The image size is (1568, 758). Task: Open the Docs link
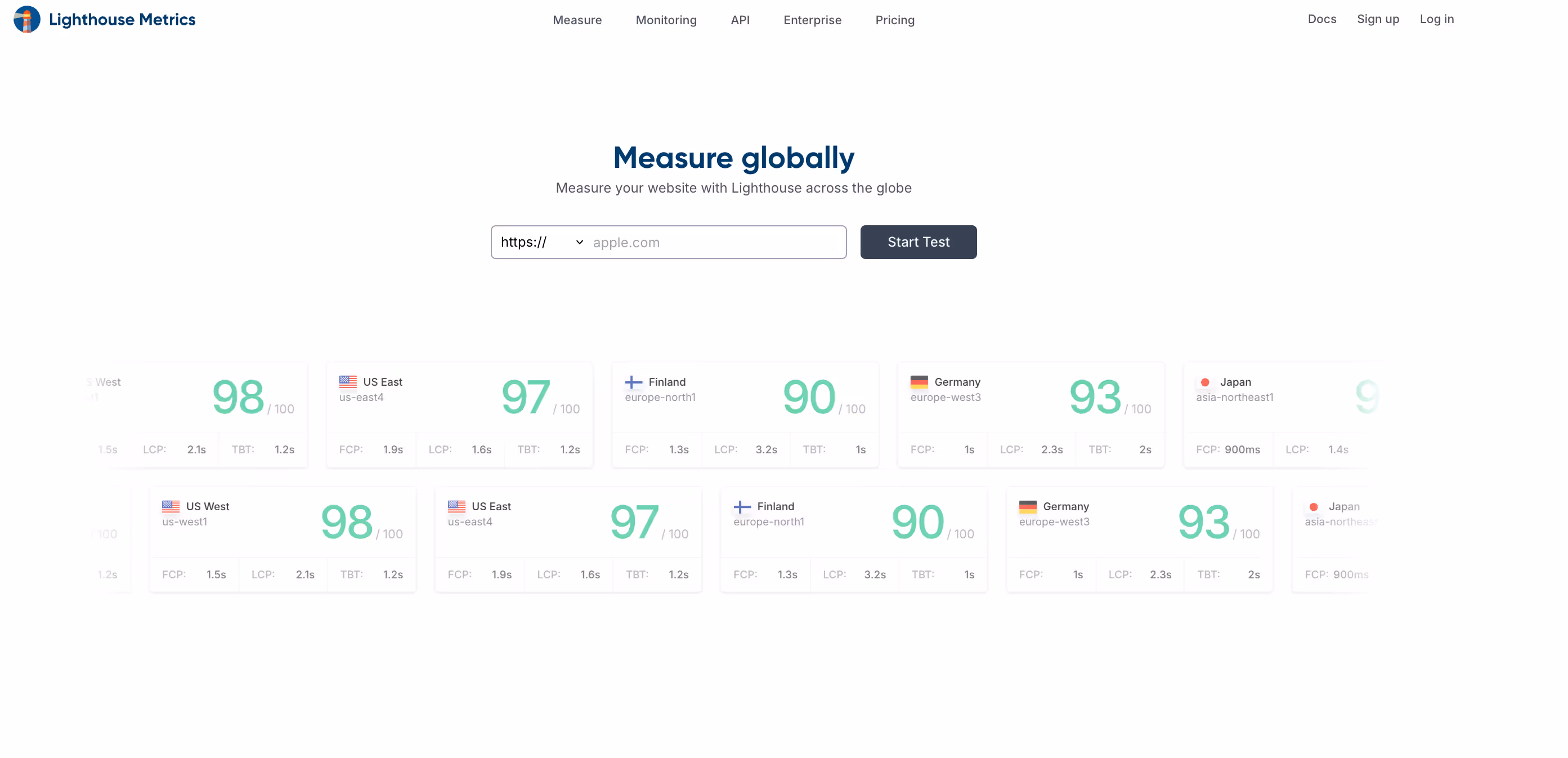click(1321, 19)
